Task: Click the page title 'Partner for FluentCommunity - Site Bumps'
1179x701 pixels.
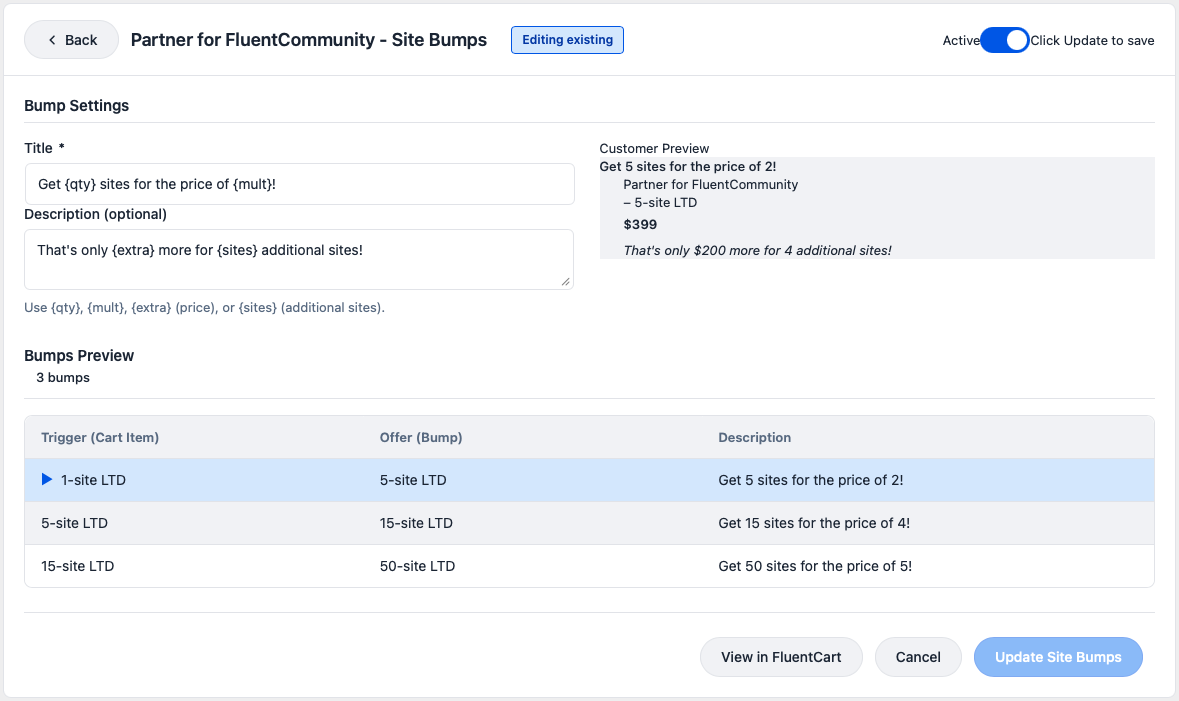Action: (309, 40)
